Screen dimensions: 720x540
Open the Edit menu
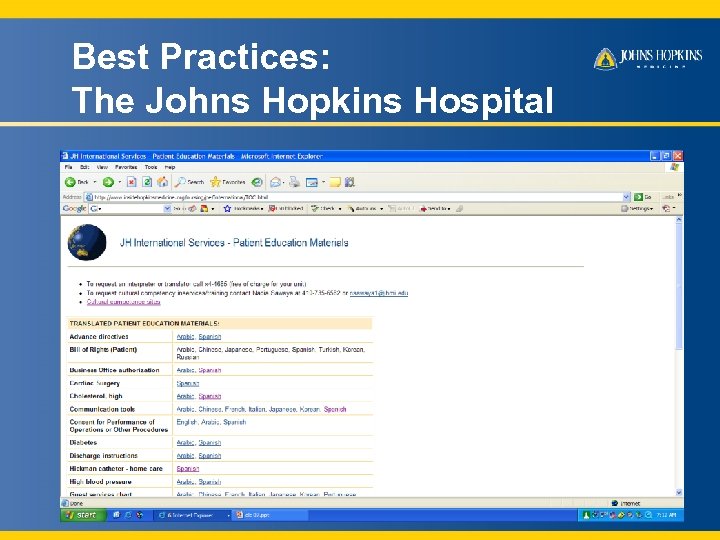click(84, 167)
